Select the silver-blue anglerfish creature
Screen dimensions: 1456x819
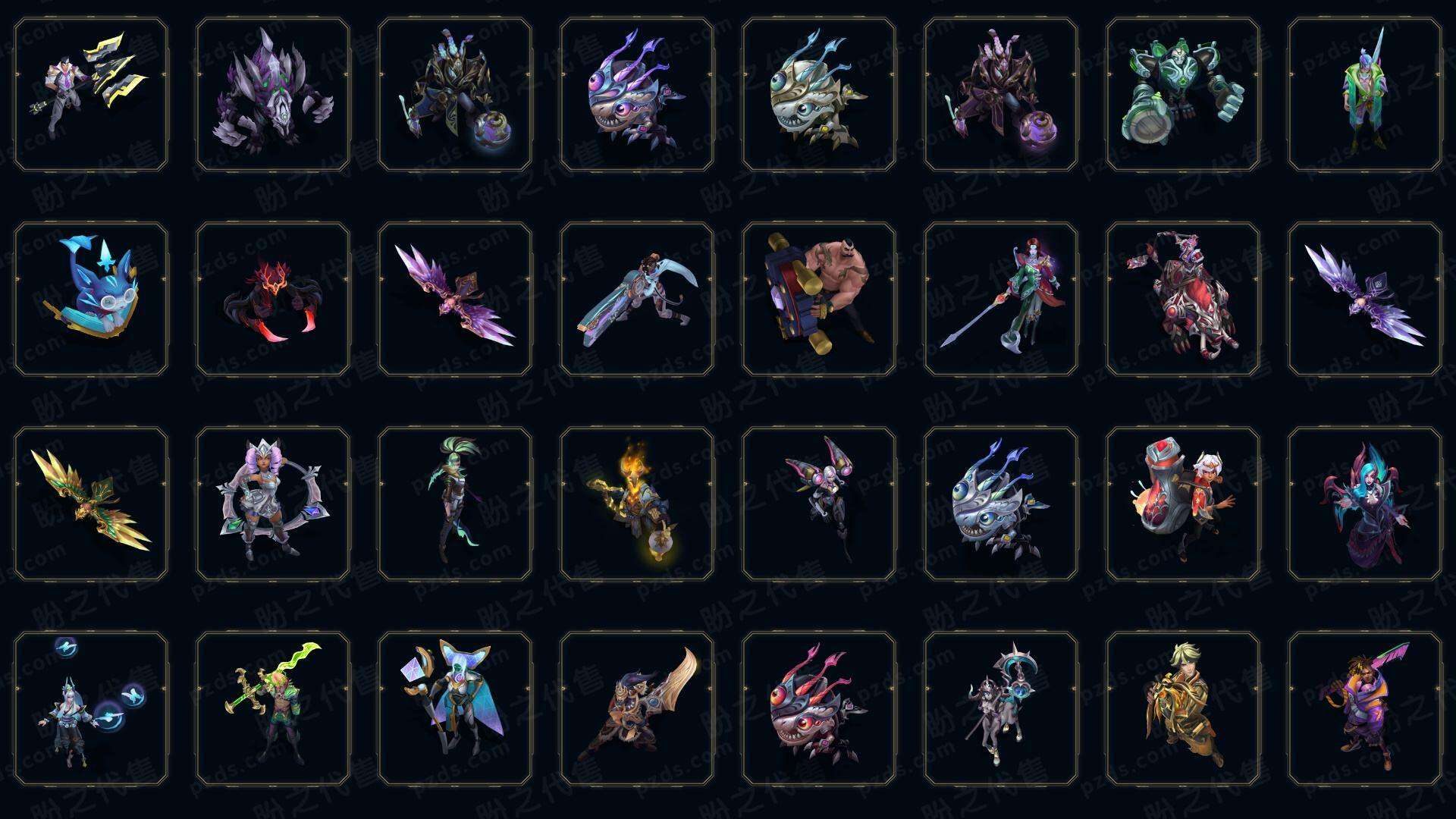1001,504
